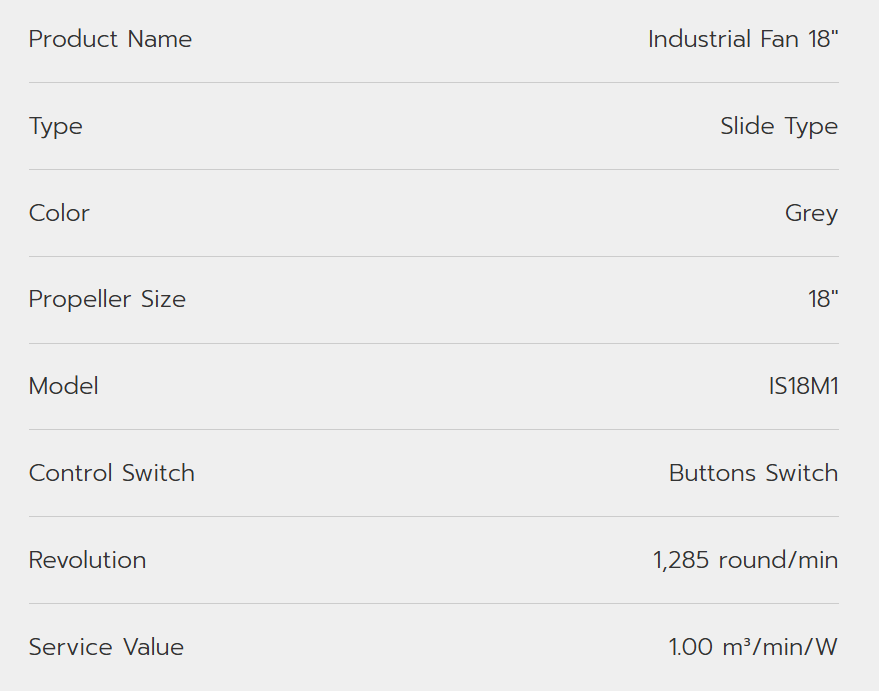Select the 'Industrial Fan 18"' product name value
This screenshot has height=691, width=879.
click(x=743, y=40)
